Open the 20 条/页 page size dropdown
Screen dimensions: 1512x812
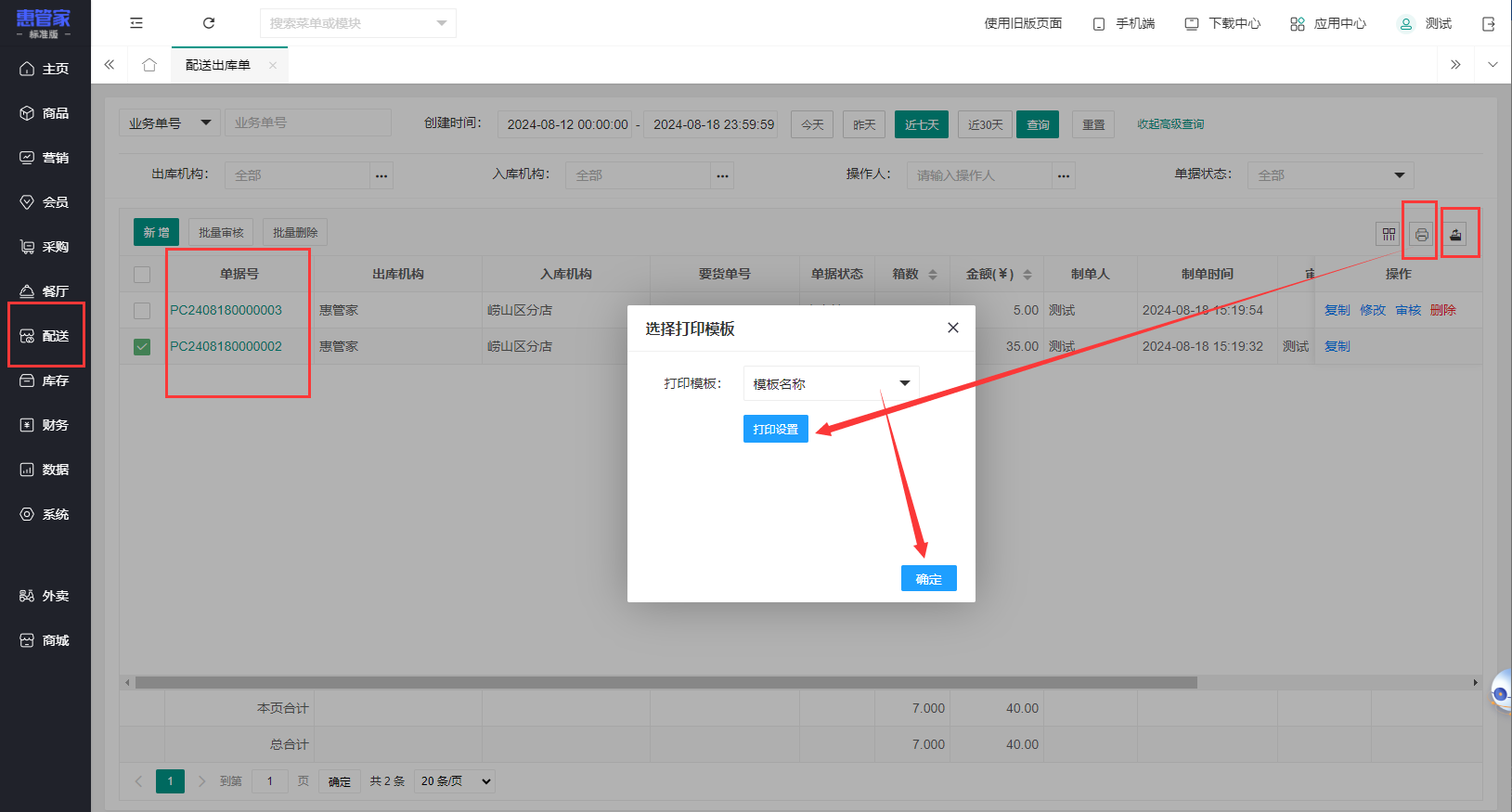tap(455, 781)
